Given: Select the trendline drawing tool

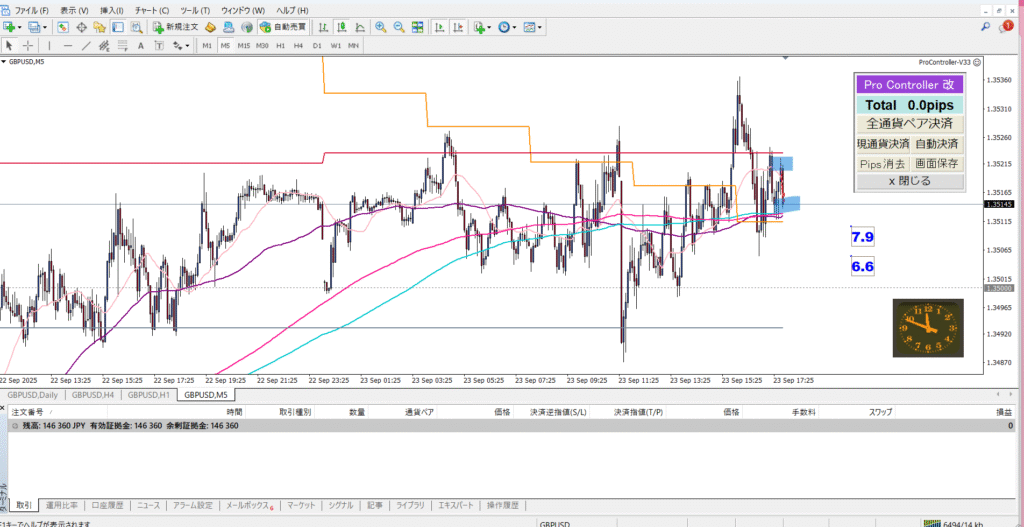Looking at the screenshot, I should coord(86,46).
